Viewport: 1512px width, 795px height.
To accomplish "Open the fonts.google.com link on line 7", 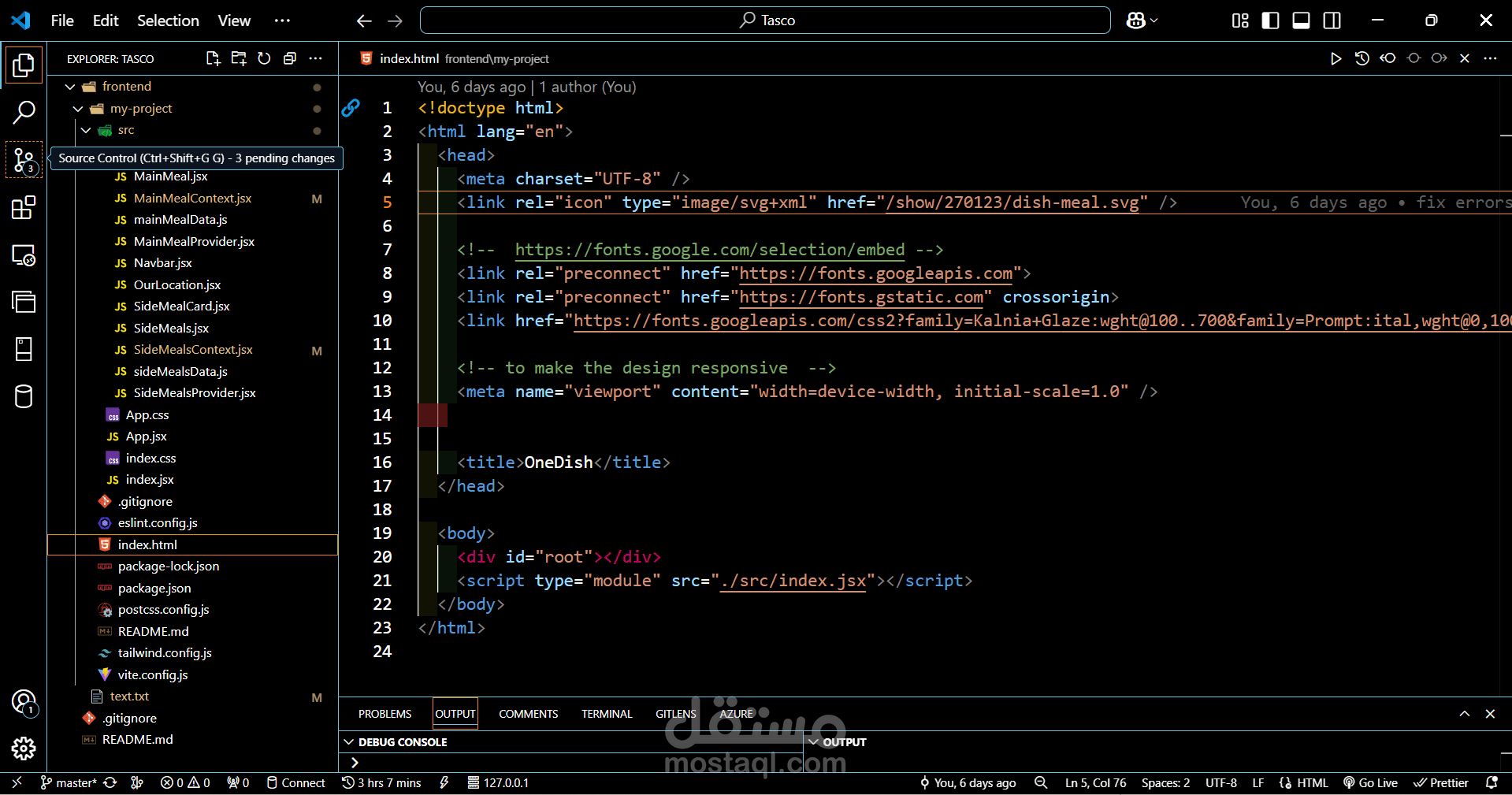I will 710,250.
